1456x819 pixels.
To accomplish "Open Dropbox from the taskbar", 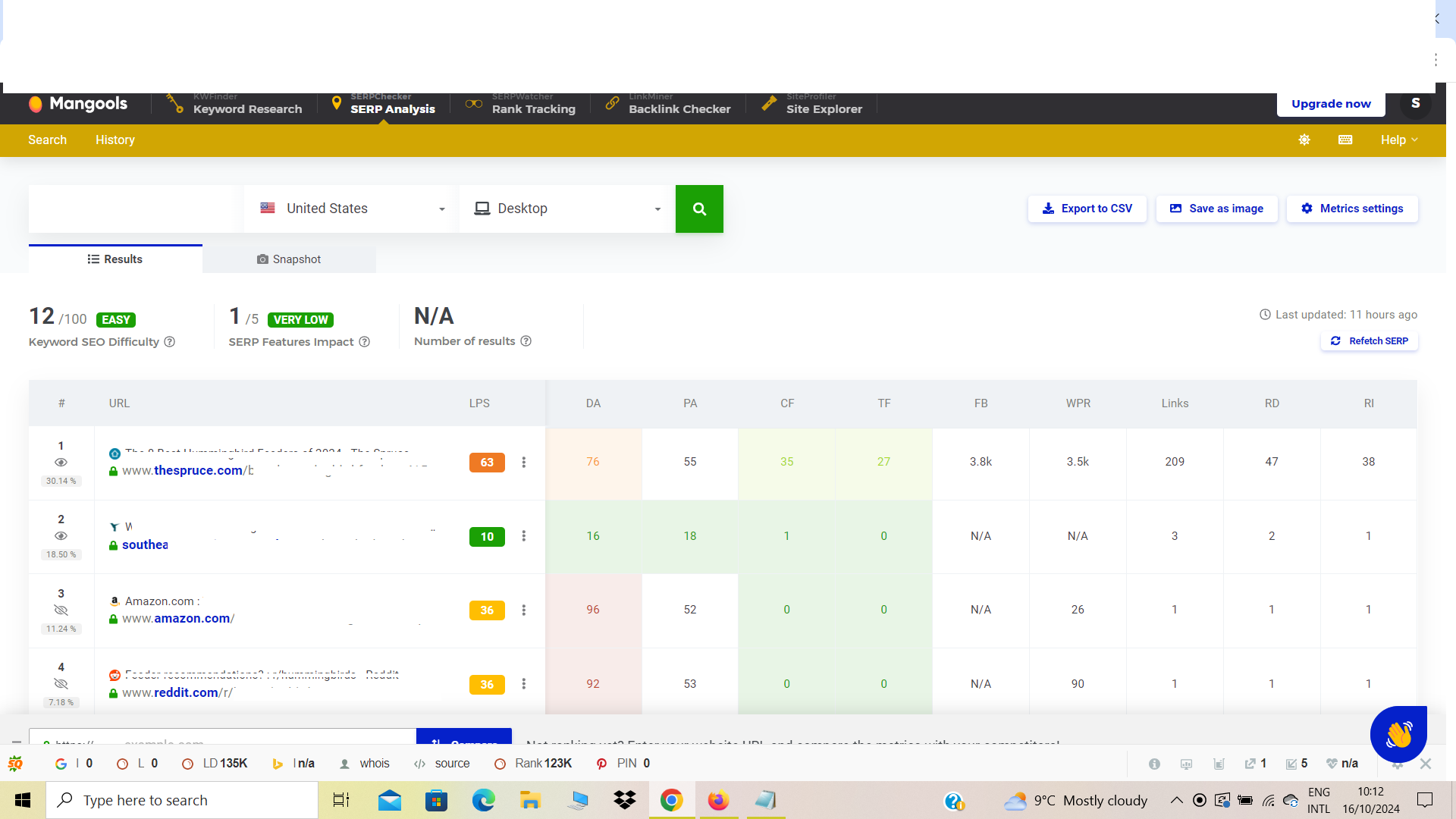I will coord(625,800).
